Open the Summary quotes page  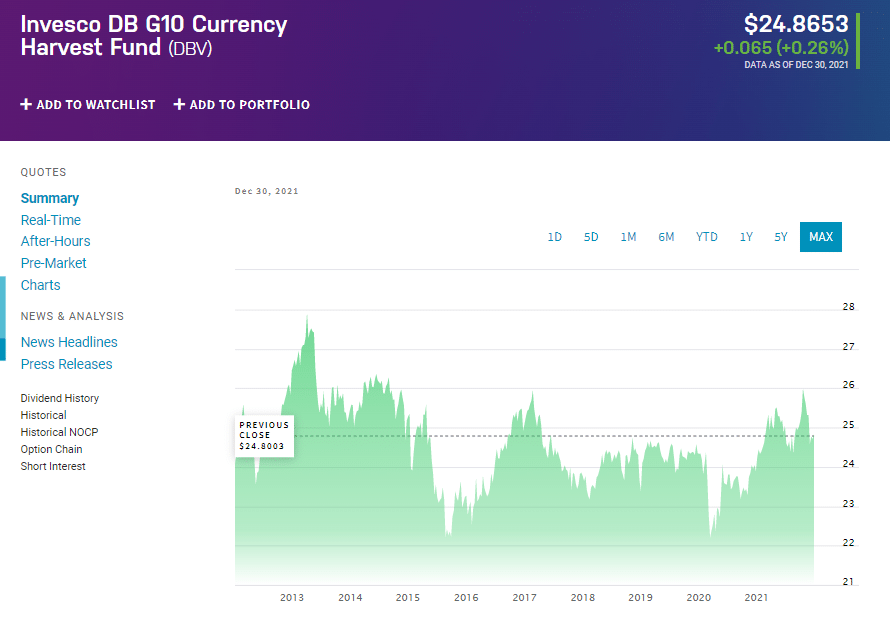pos(50,199)
